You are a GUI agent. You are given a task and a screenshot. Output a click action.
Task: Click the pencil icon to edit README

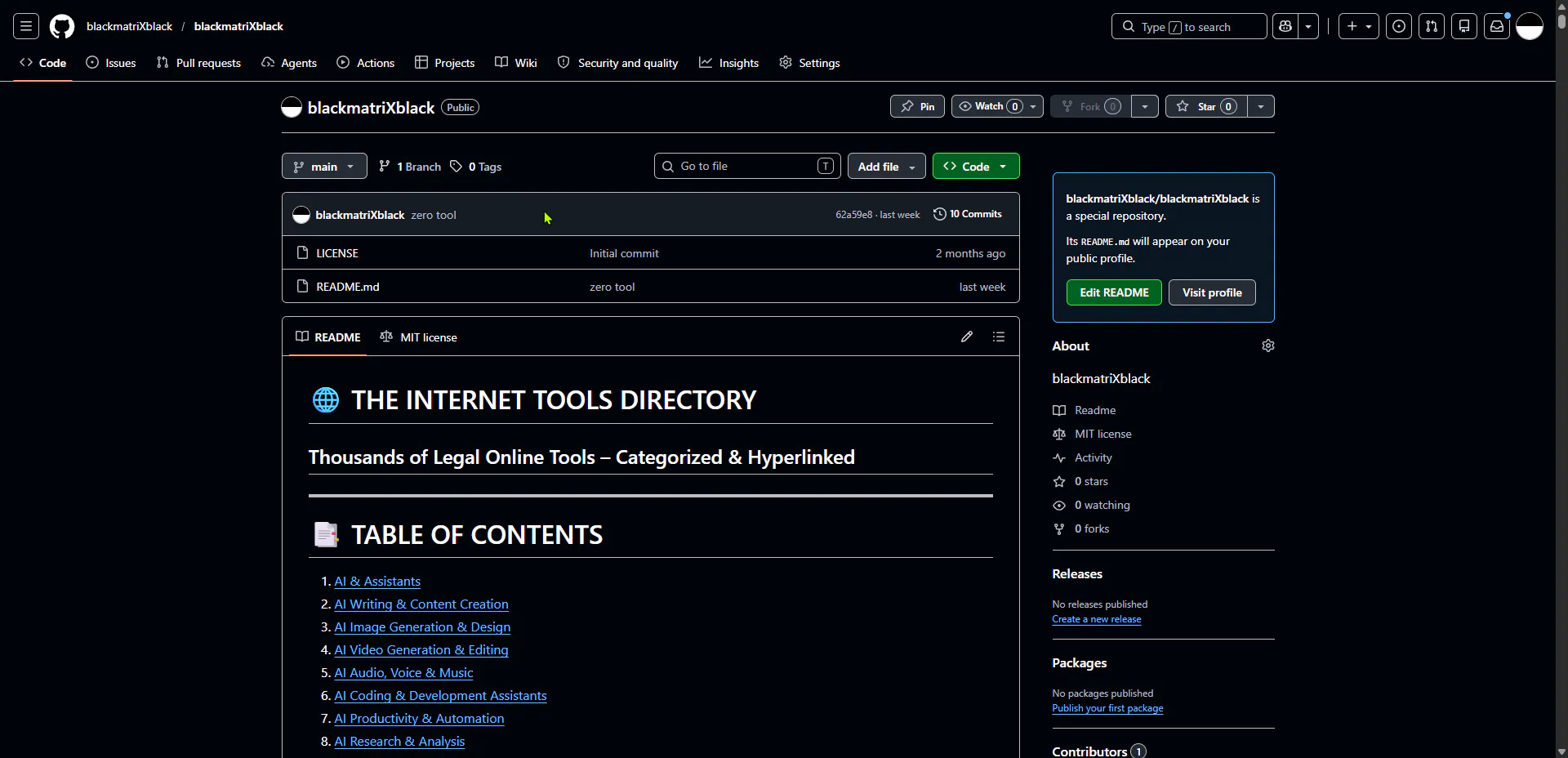pyautogui.click(x=967, y=337)
